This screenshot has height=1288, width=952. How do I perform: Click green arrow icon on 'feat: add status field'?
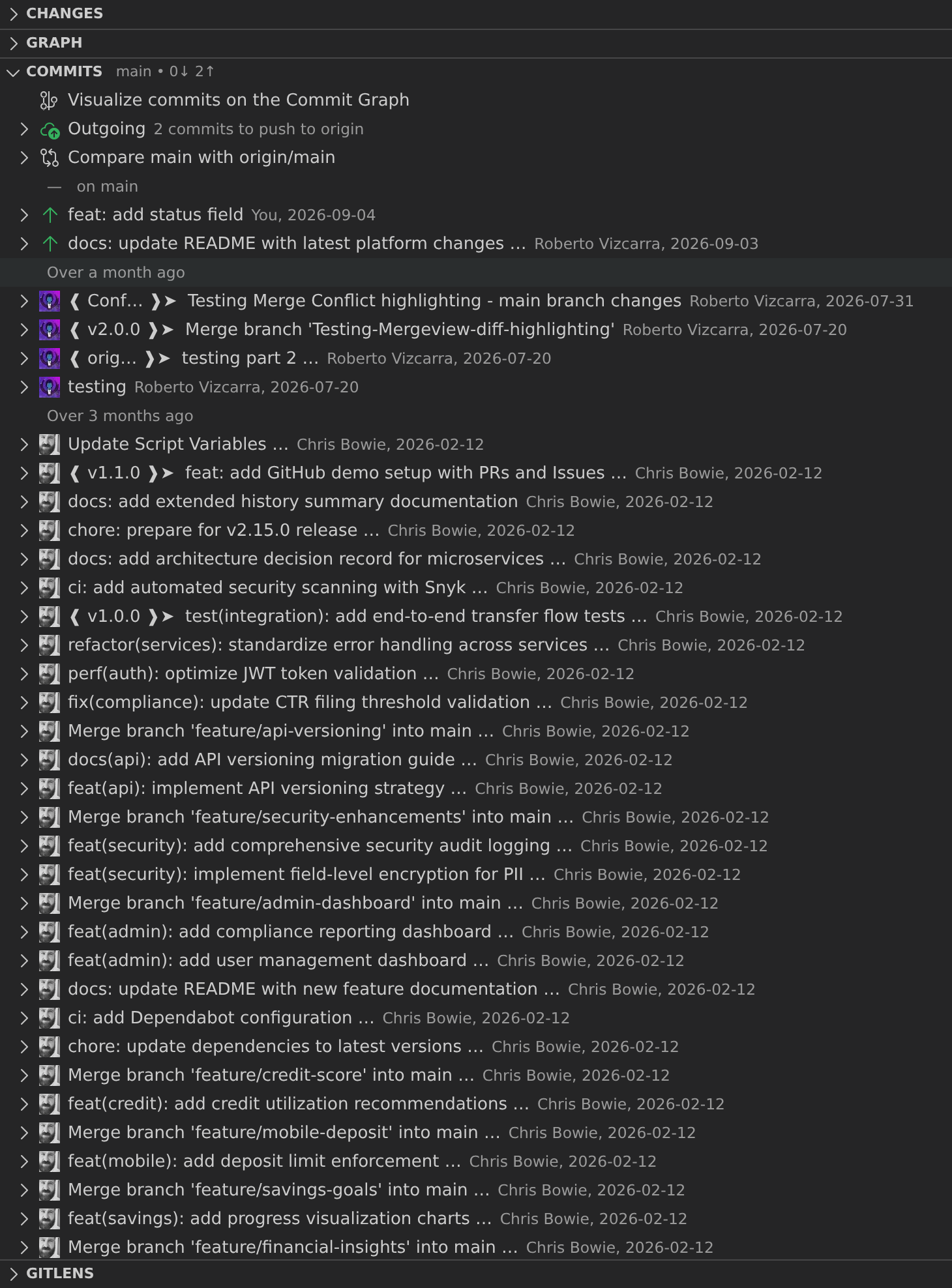(50, 215)
